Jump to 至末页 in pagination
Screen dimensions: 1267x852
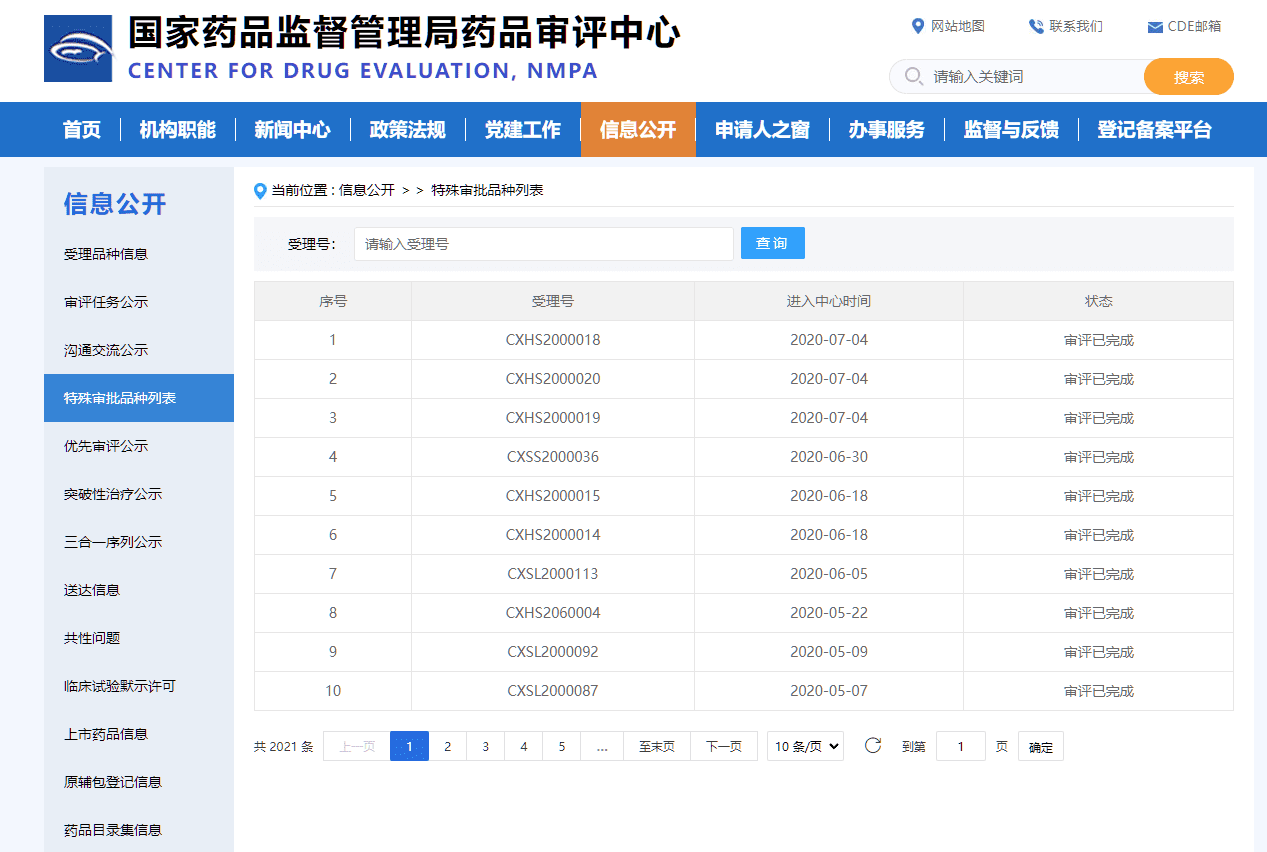(x=657, y=746)
